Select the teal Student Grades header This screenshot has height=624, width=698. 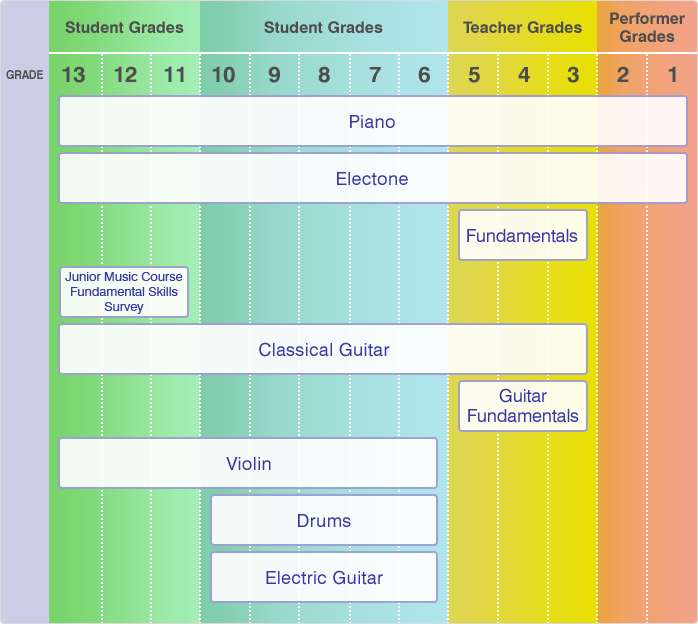tap(324, 27)
